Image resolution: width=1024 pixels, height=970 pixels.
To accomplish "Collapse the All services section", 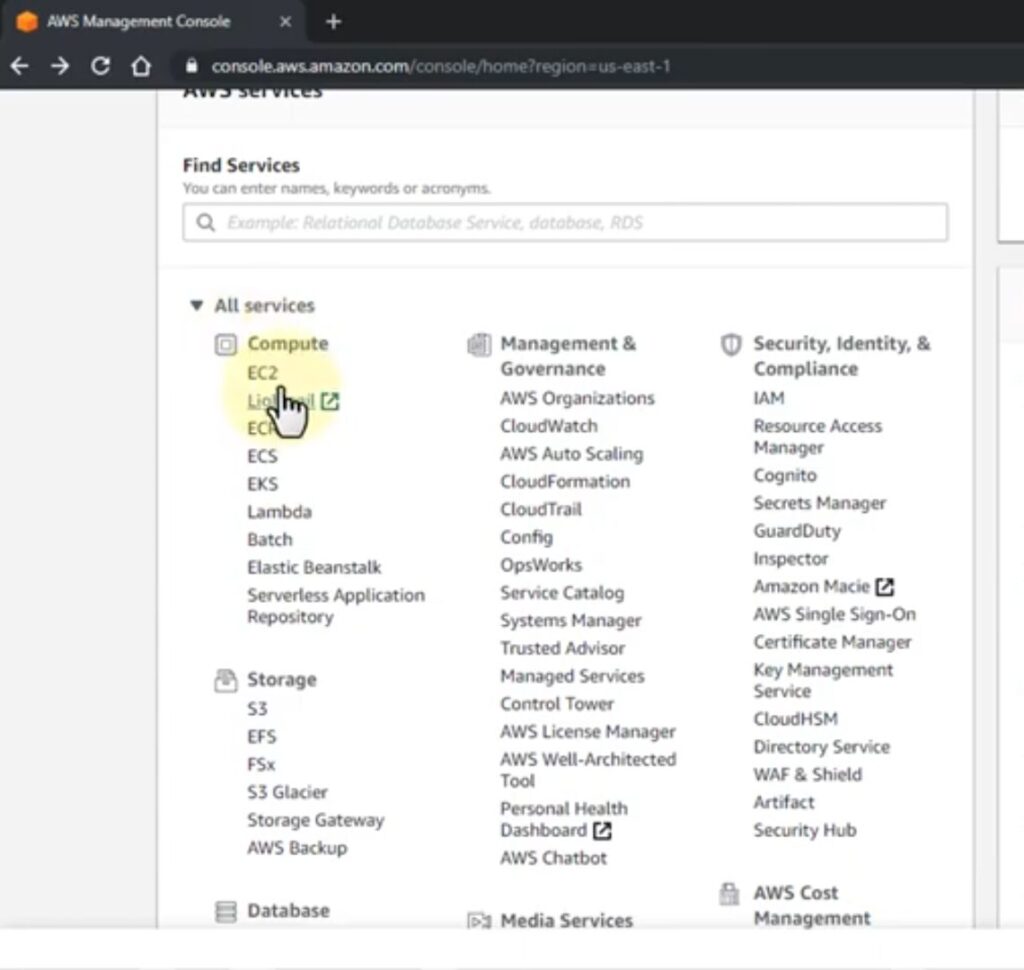I will (x=196, y=306).
